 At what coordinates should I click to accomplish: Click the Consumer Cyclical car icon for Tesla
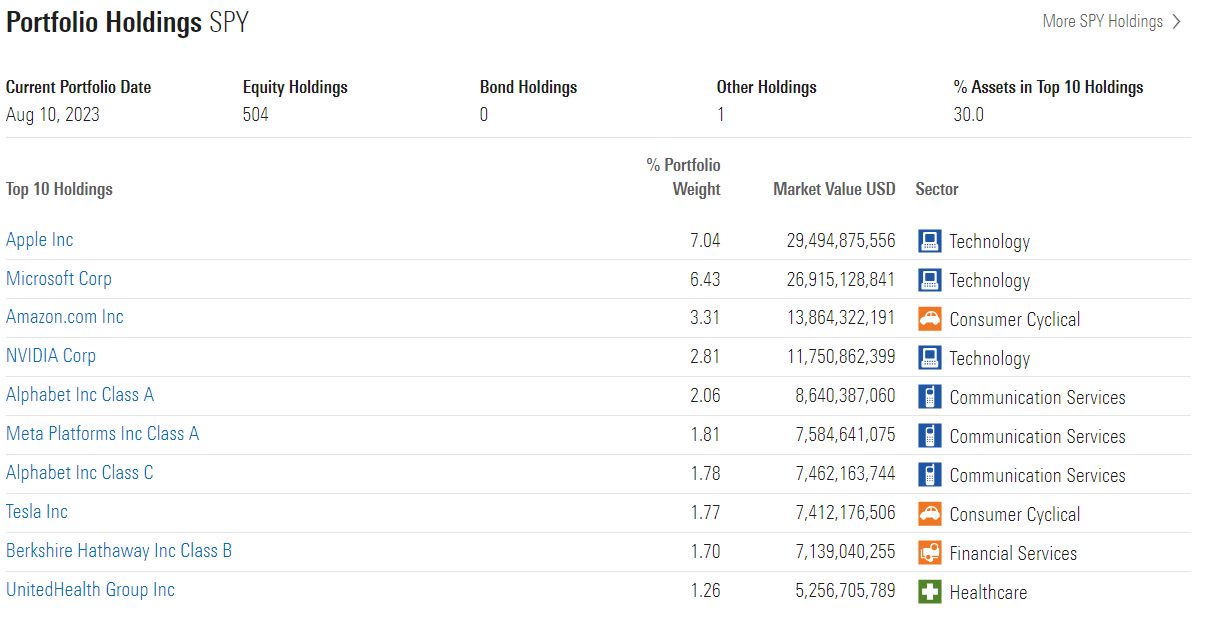(930, 514)
